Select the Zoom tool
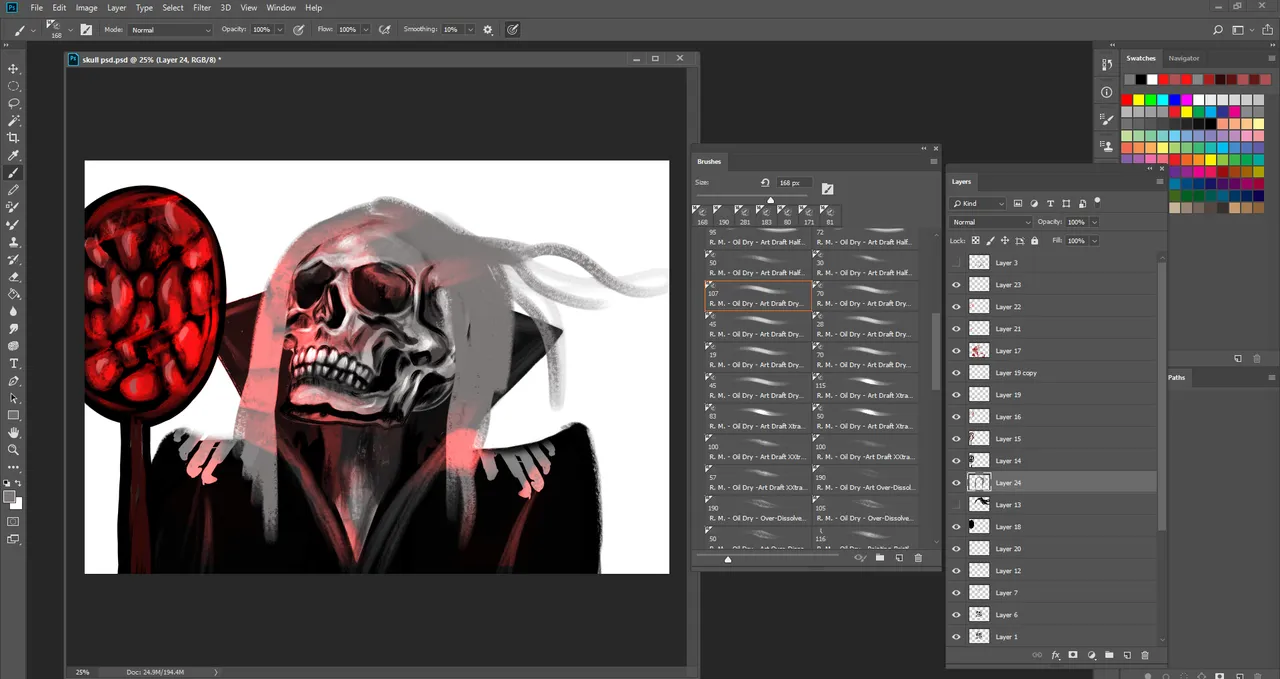The image size is (1280, 679). pos(14,450)
